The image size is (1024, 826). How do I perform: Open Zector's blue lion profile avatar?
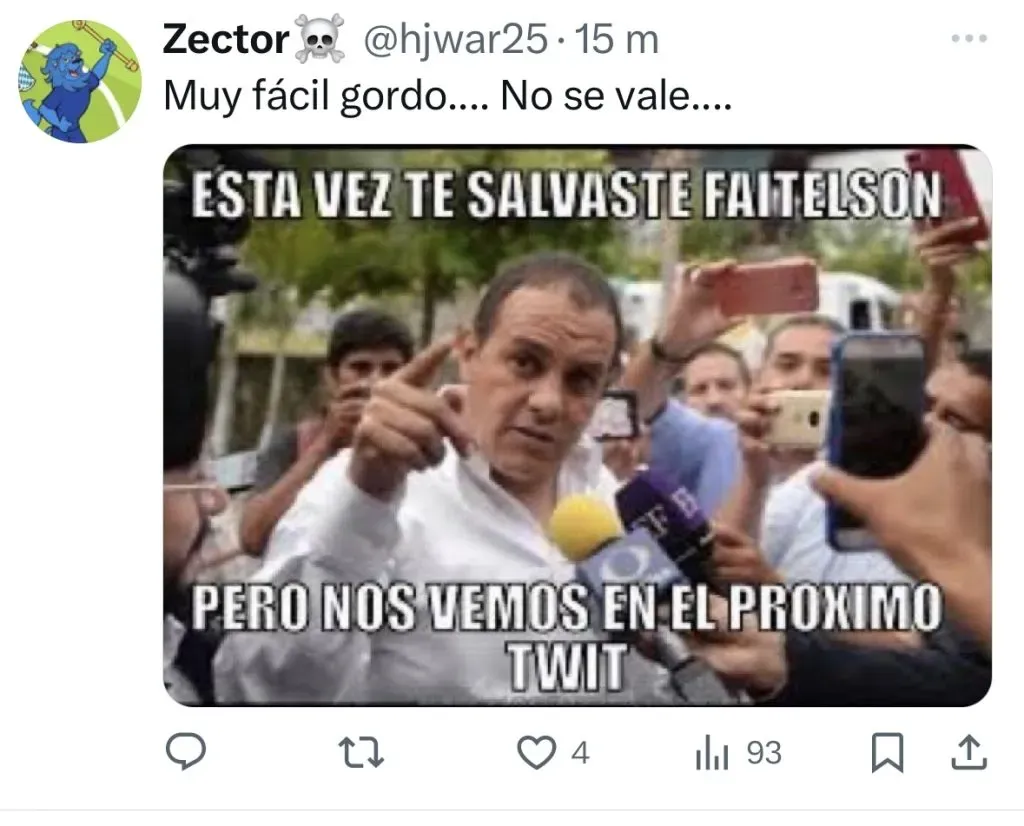point(80,81)
